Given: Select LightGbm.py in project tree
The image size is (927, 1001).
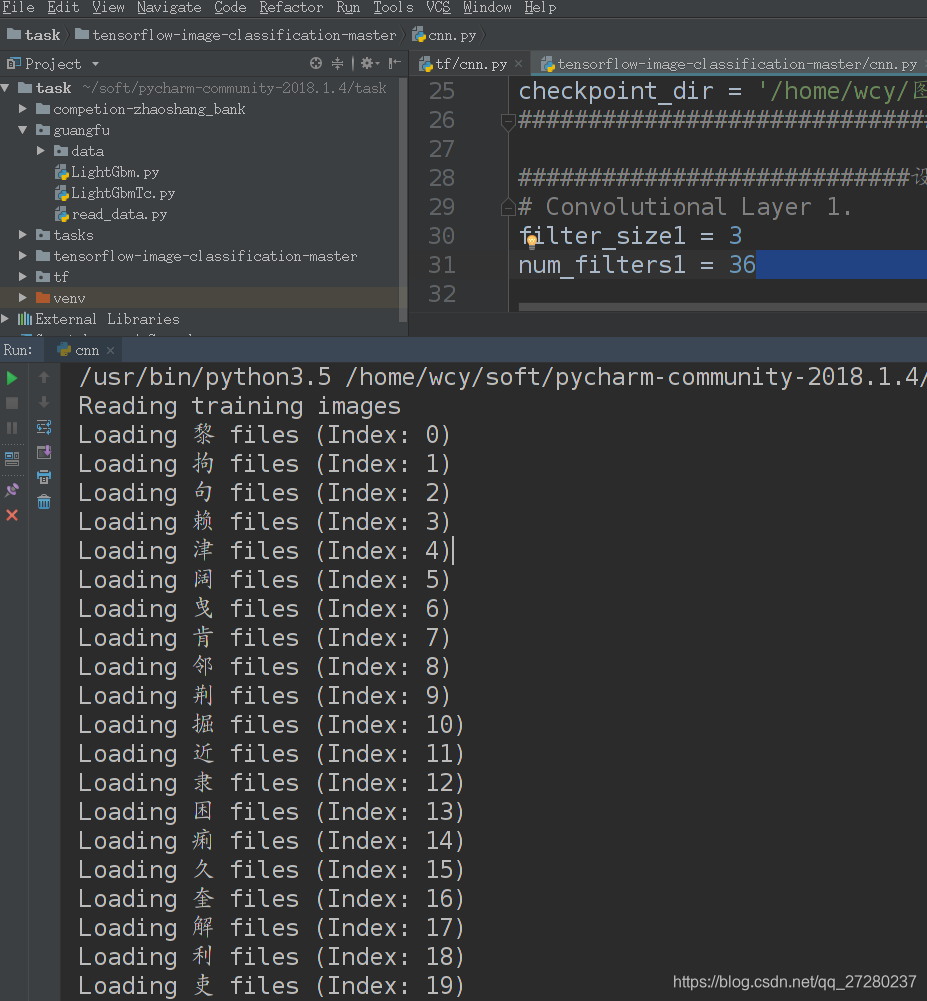Looking at the screenshot, I should pyautogui.click(x=107, y=172).
